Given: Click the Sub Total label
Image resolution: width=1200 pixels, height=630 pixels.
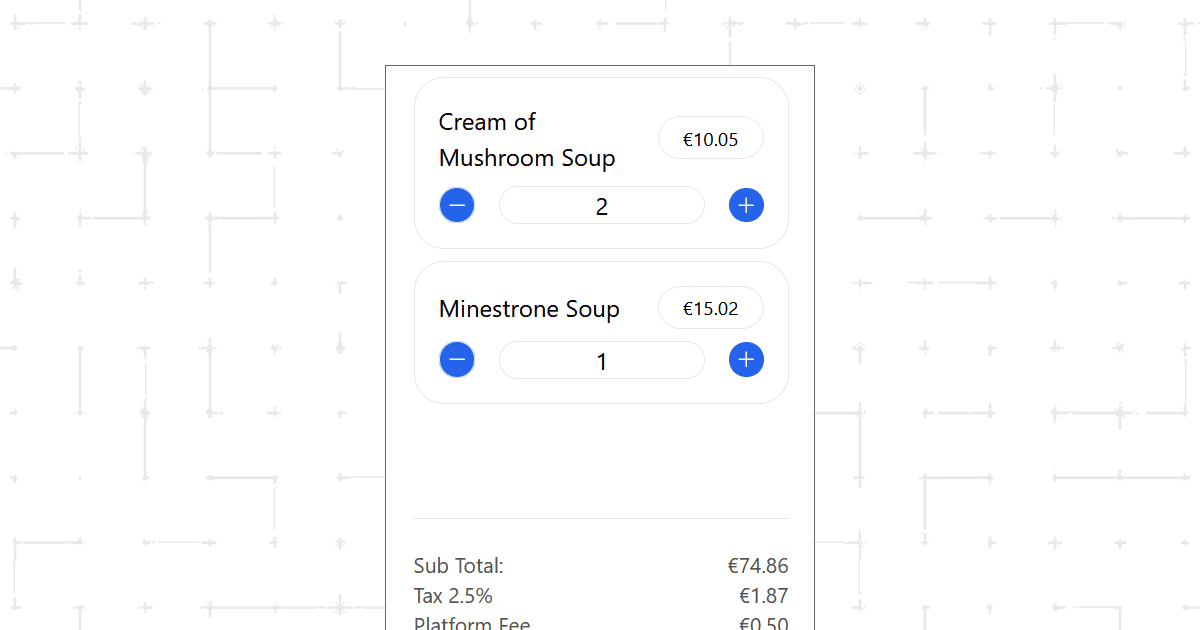Looking at the screenshot, I should coord(459,566).
